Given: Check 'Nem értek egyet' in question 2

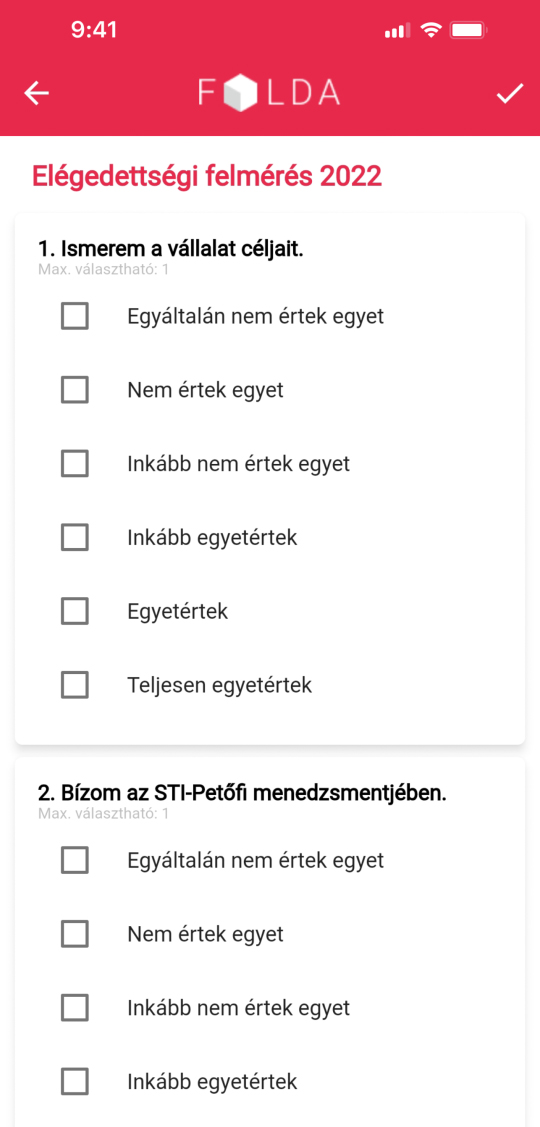Looking at the screenshot, I should pos(75,934).
